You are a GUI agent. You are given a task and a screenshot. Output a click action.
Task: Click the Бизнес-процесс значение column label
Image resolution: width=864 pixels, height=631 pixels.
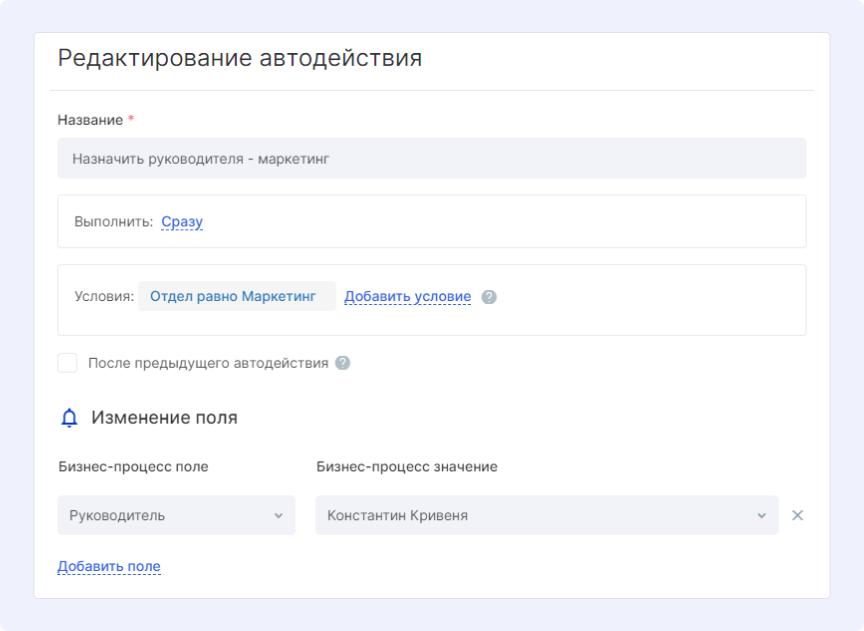coord(406,467)
